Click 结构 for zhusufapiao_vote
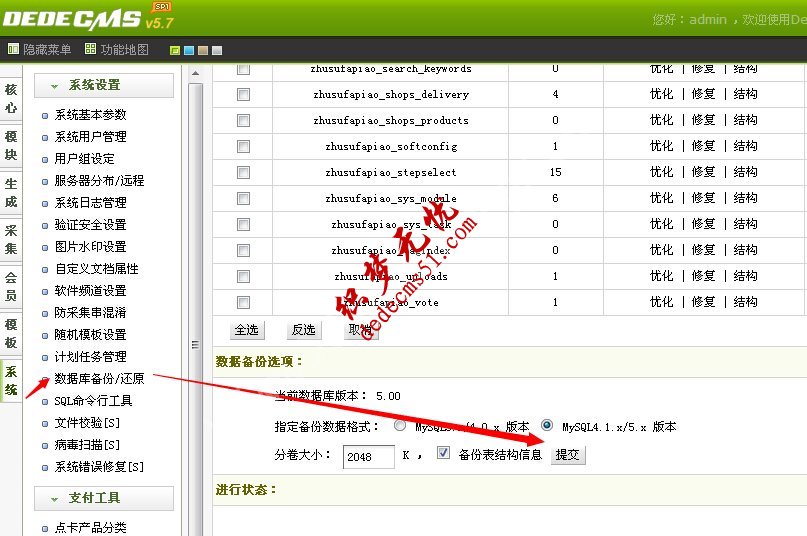Image resolution: width=807 pixels, height=536 pixels. point(745,302)
